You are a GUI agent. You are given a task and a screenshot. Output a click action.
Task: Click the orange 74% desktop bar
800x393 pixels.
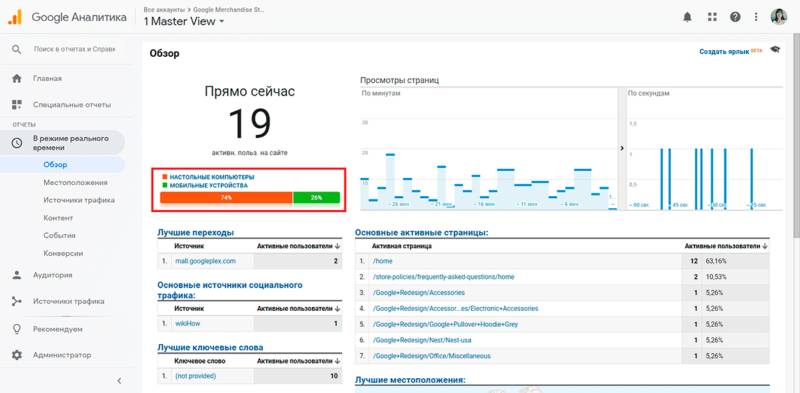pos(226,198)
